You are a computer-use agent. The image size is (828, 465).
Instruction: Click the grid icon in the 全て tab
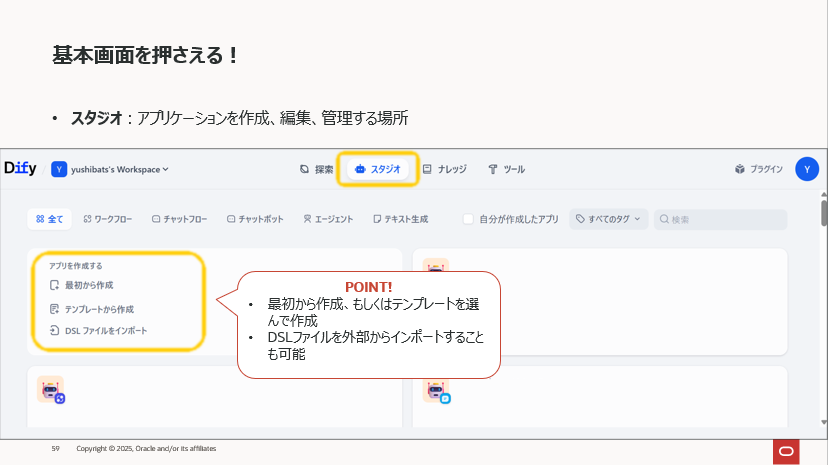click(40, 219)
